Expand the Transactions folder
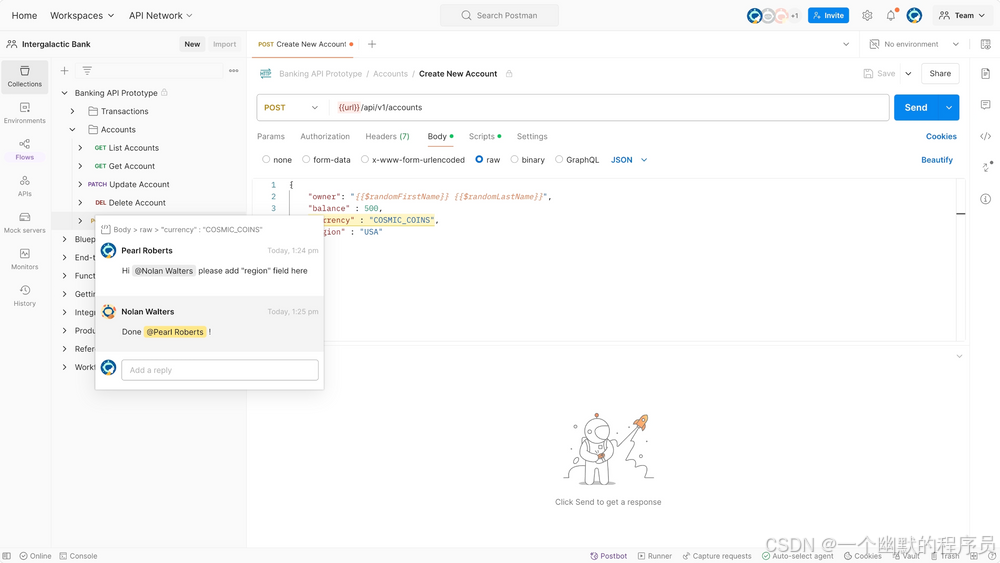This screenshot has width=1000, height=563. tap(73, 111)
